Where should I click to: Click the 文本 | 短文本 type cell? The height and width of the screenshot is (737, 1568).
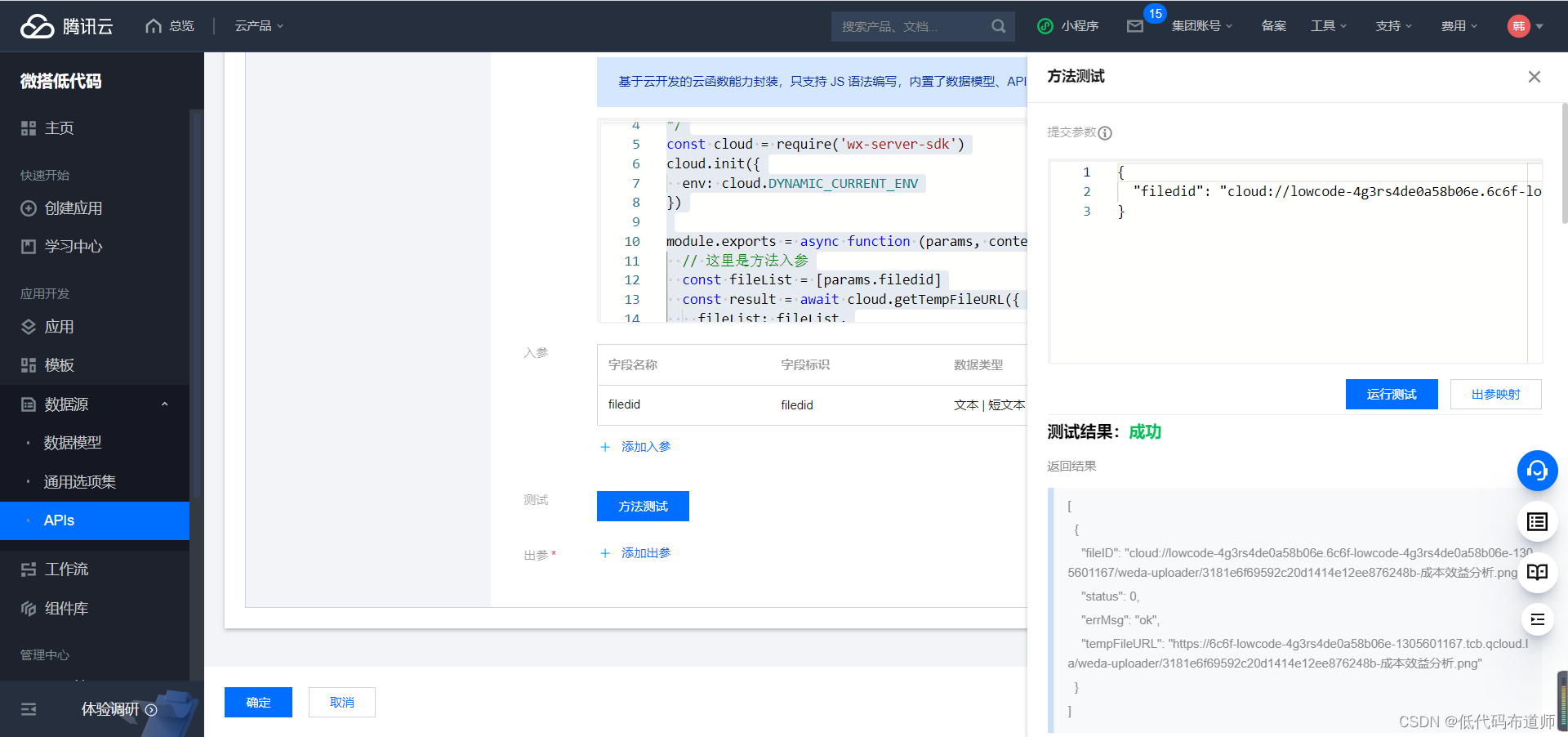click(x=989, y=405)
